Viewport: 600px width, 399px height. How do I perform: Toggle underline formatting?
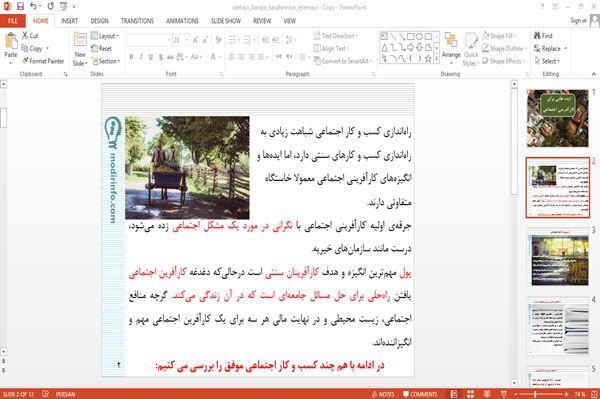pyautogui.click(x=151, y=57)
